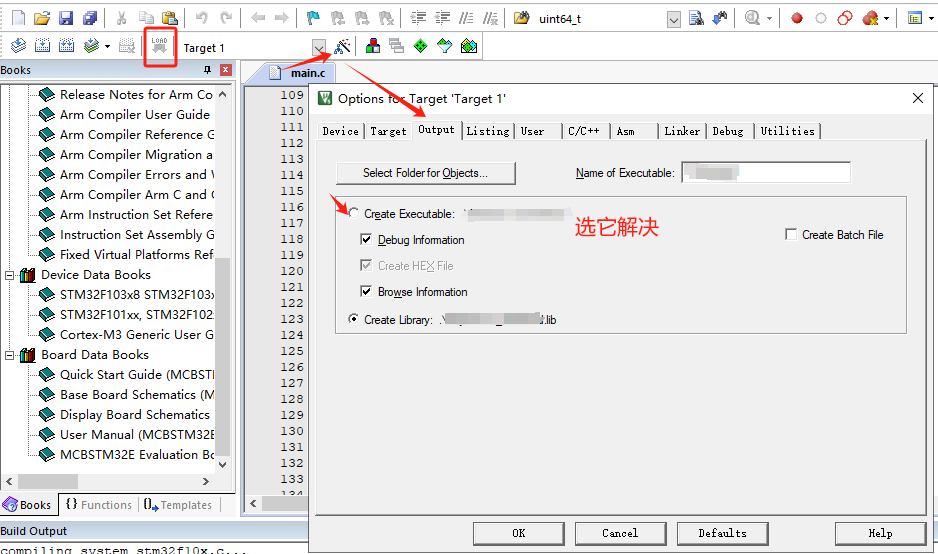Switch to the Listing tab
Screen dimensions: 938x554
click(x=488, y=131)
